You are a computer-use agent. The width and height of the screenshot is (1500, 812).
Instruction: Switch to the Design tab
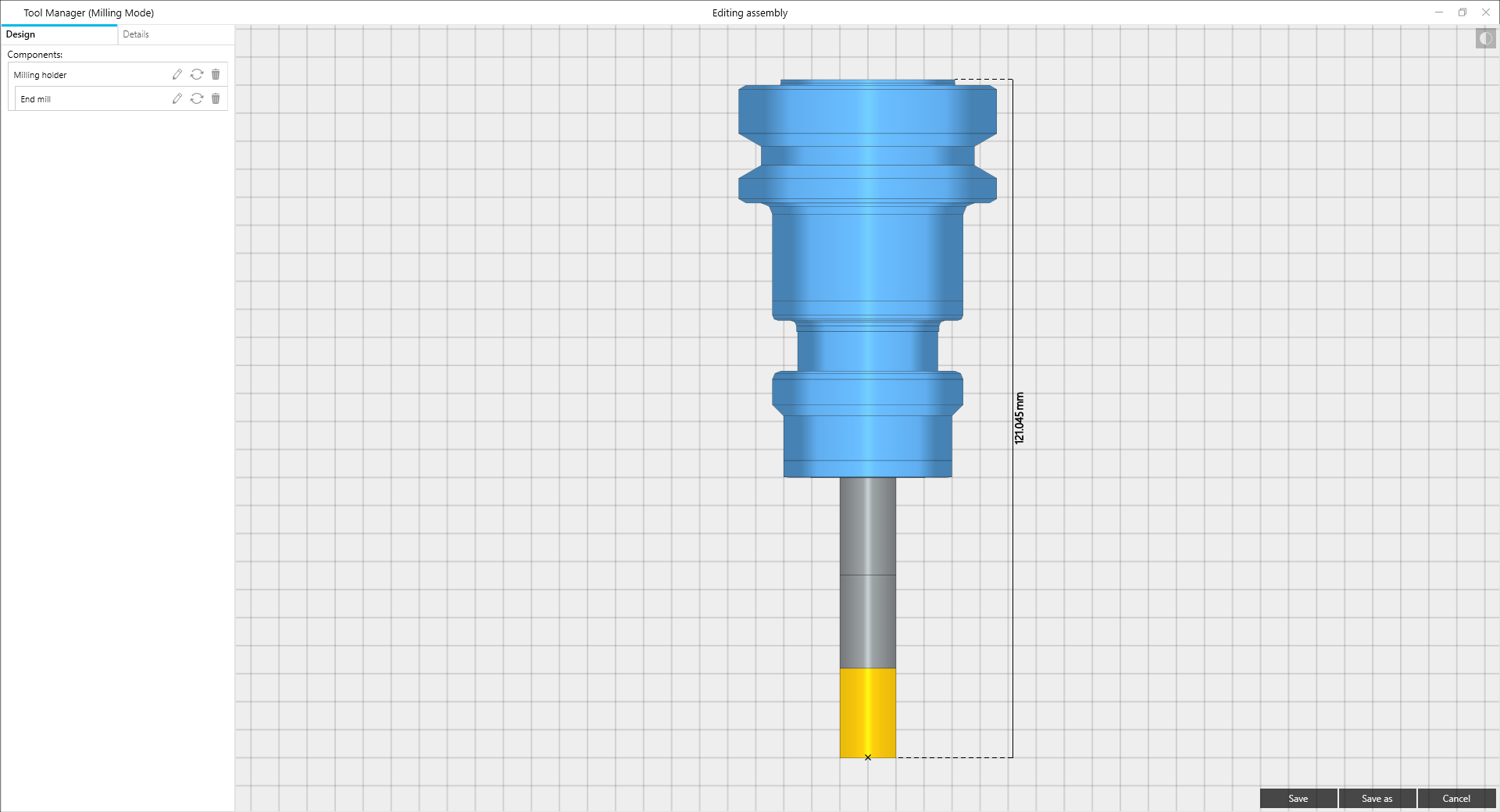coord(59,34)
